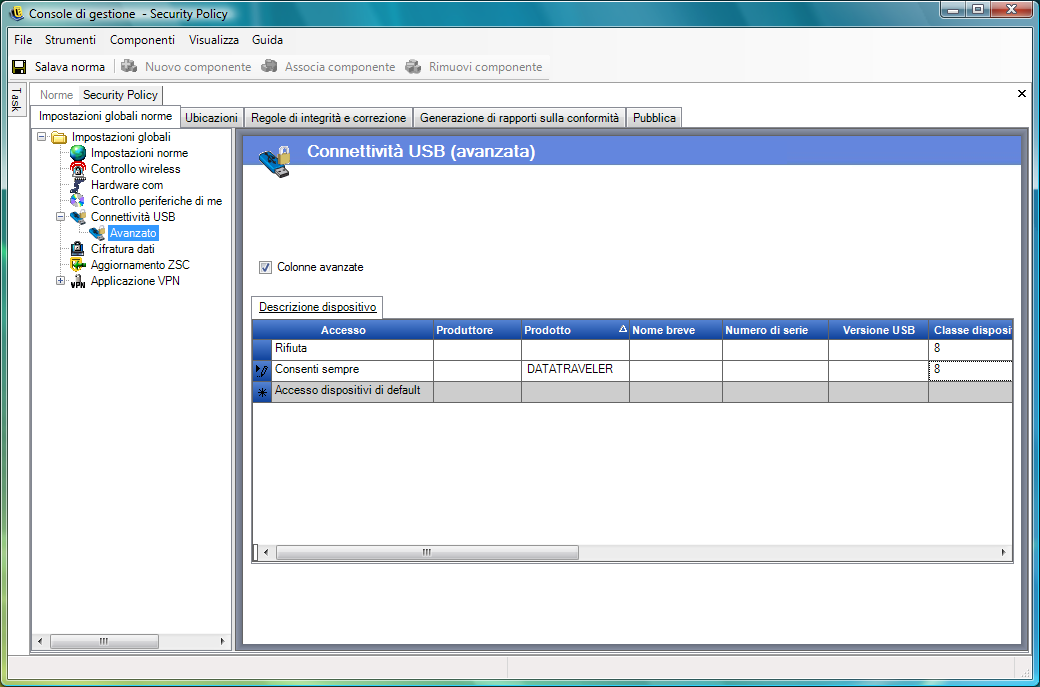Click the Accesso column header
Screen dimensions: 1040x687
click(344, 330)
